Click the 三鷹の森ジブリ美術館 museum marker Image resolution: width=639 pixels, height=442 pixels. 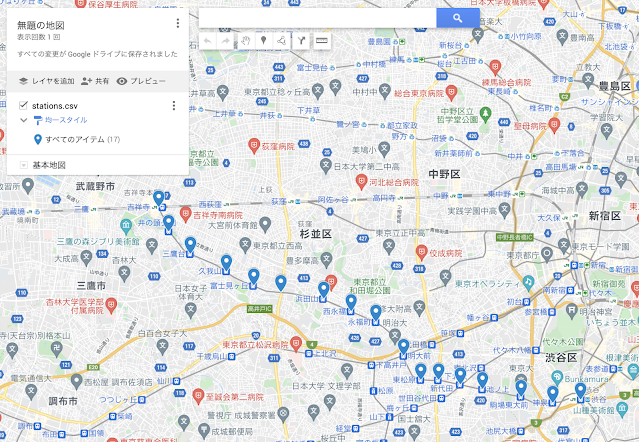coord(126,225)
